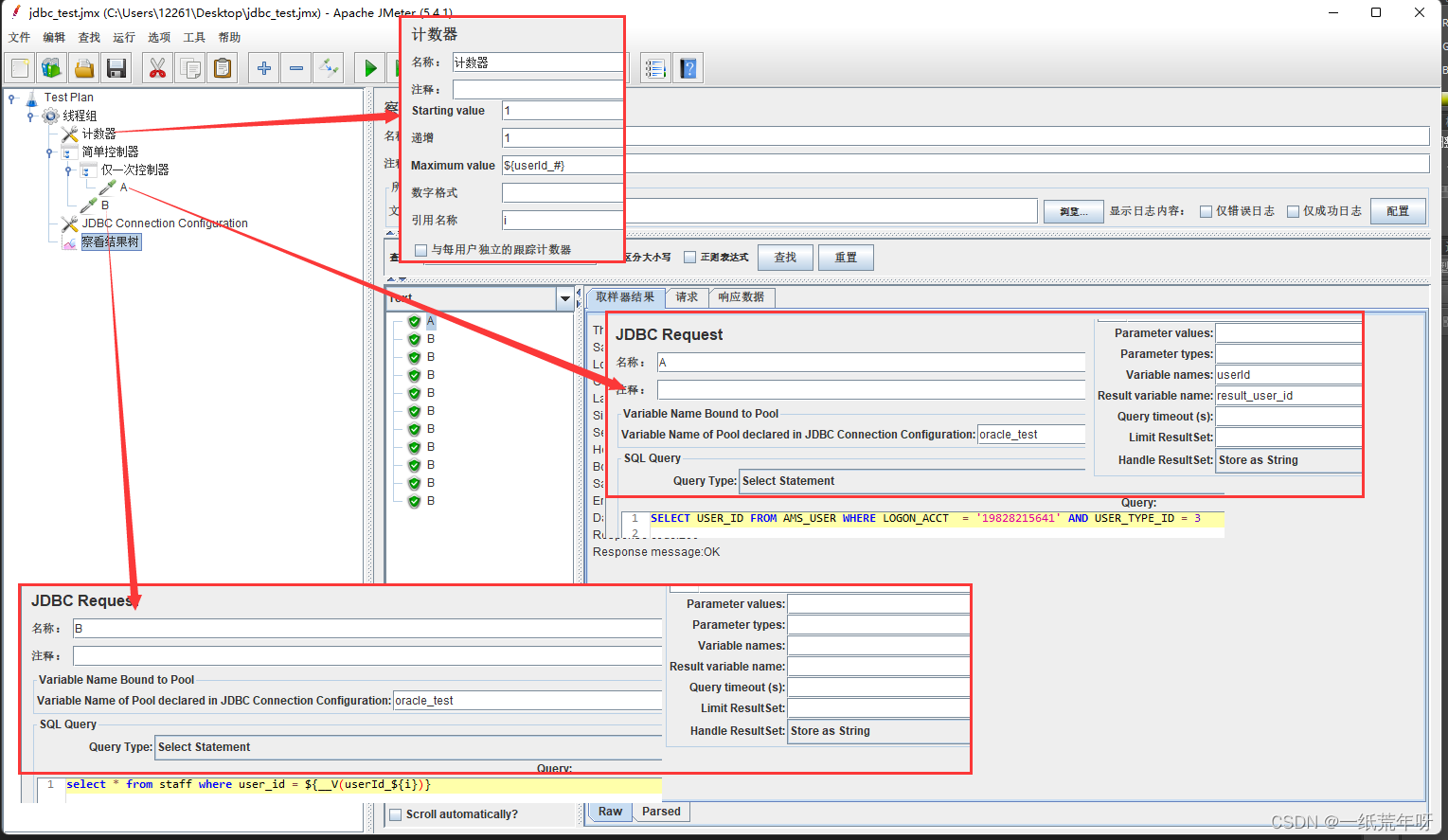Click the pipette icon of sampler B
The width and height of the screenshot is (1448, 840).
pos(89,205)
